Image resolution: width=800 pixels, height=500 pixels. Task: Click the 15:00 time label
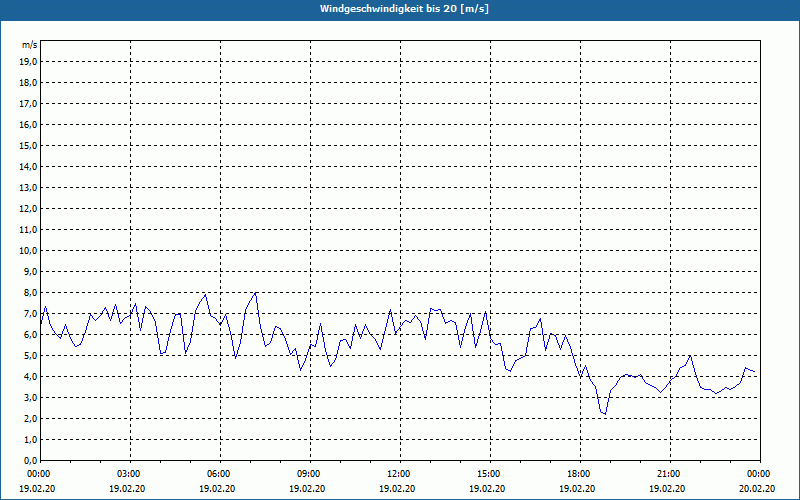490,474
